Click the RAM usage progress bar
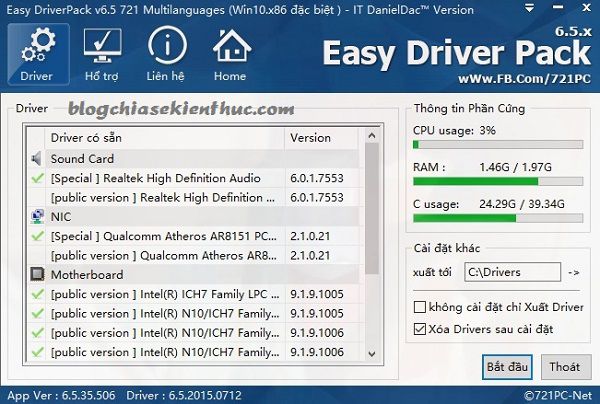This screenshot has width=600, height=404. coord(498,181)
